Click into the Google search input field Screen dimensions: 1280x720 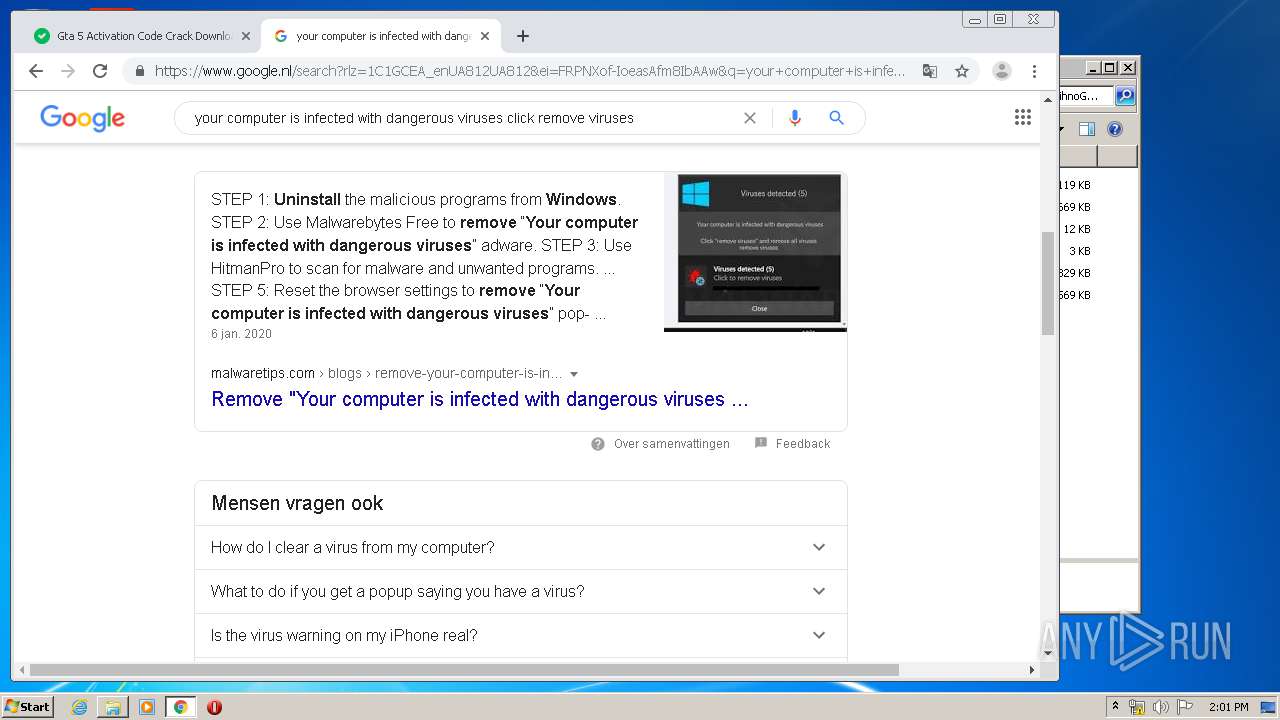[460, 118]
